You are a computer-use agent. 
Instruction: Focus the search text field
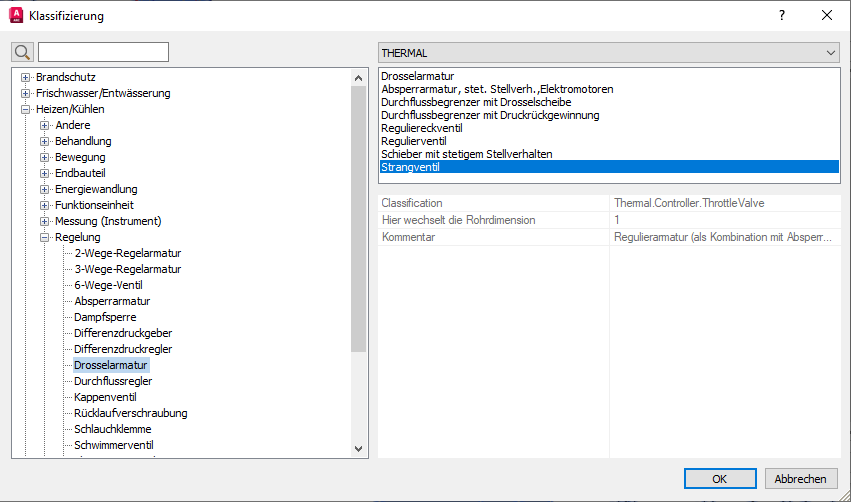point(103,52)
